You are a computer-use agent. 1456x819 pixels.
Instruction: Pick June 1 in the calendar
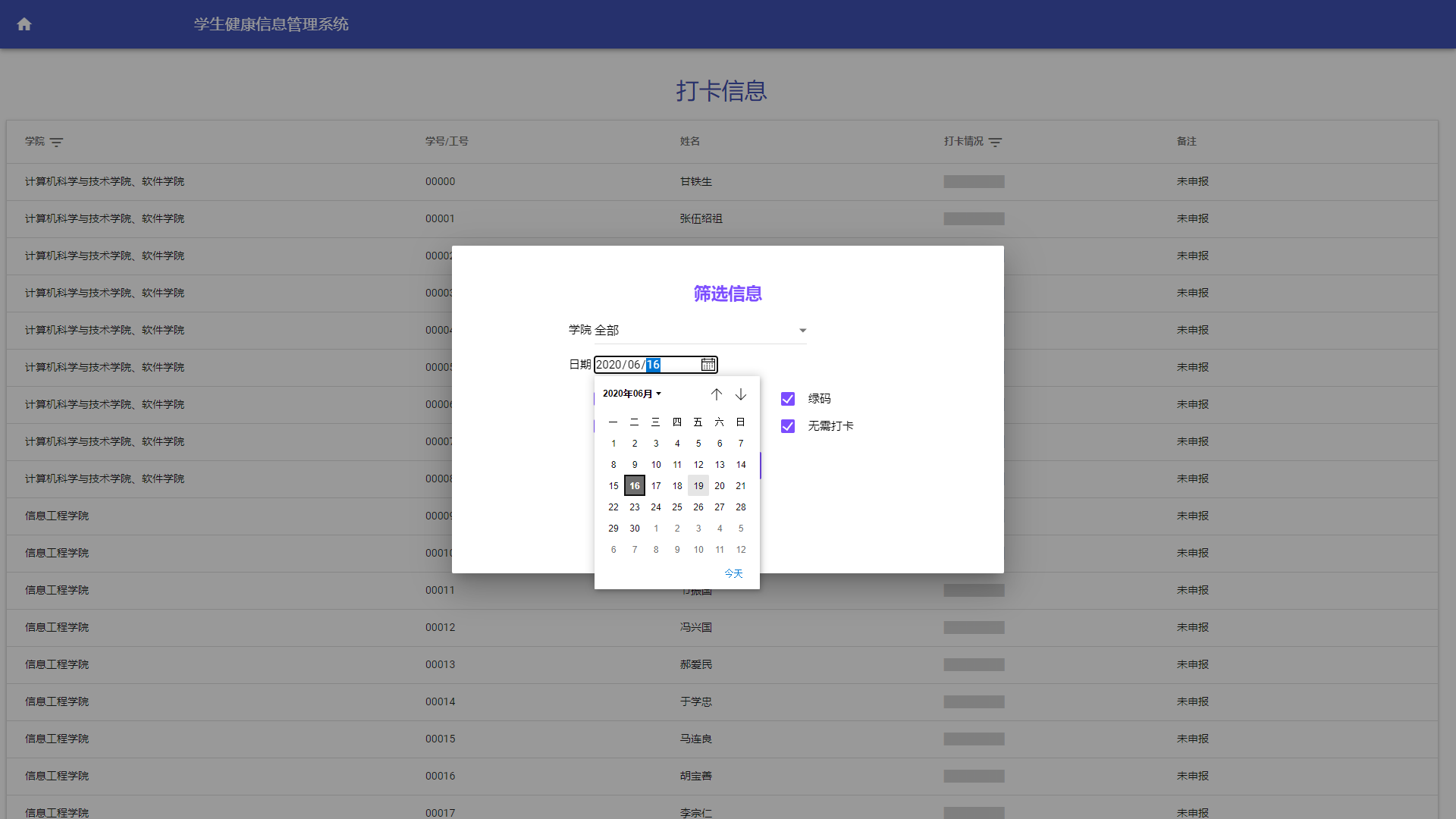(x=613, y=444)
